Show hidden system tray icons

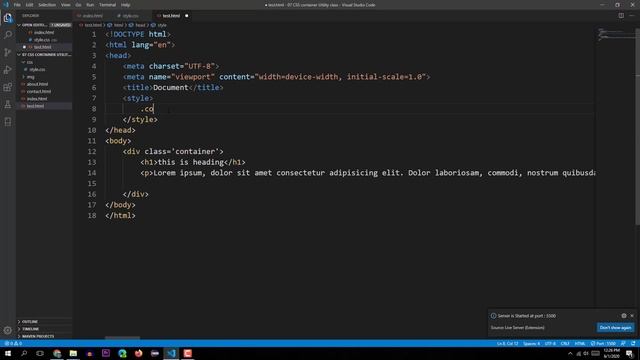pyautogui.click(x=570, y=353)
